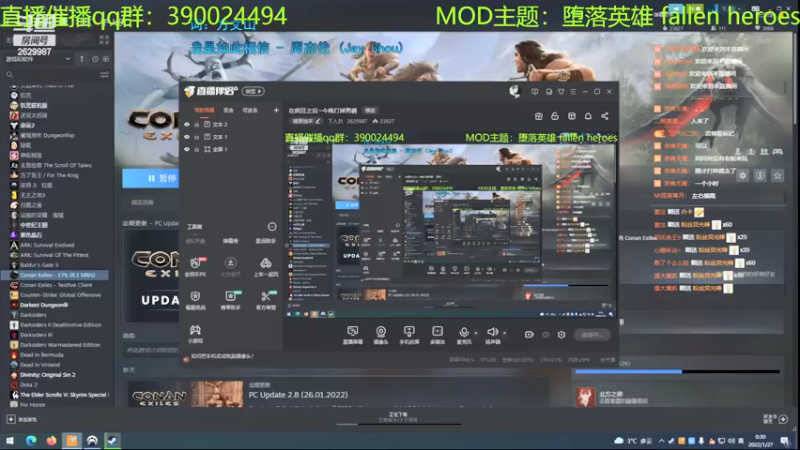Screen dimensions: 800x450
Task: Click the 暂停 pause download button
Action: (x=151, y=178)
